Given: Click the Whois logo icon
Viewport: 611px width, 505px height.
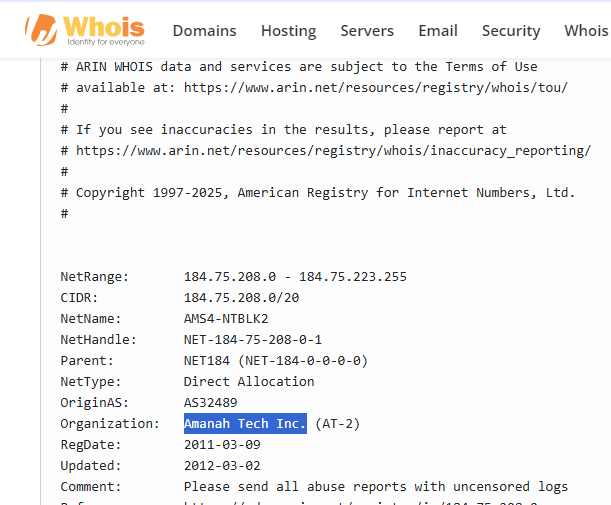Looking at the screenshot, I should (x=42, y=30).
